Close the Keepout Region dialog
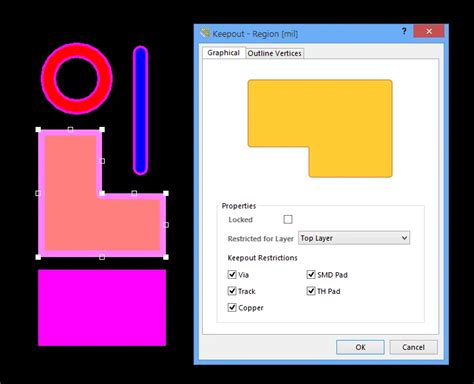The height and width of the screenshot is (384, 474). (429, 31)
